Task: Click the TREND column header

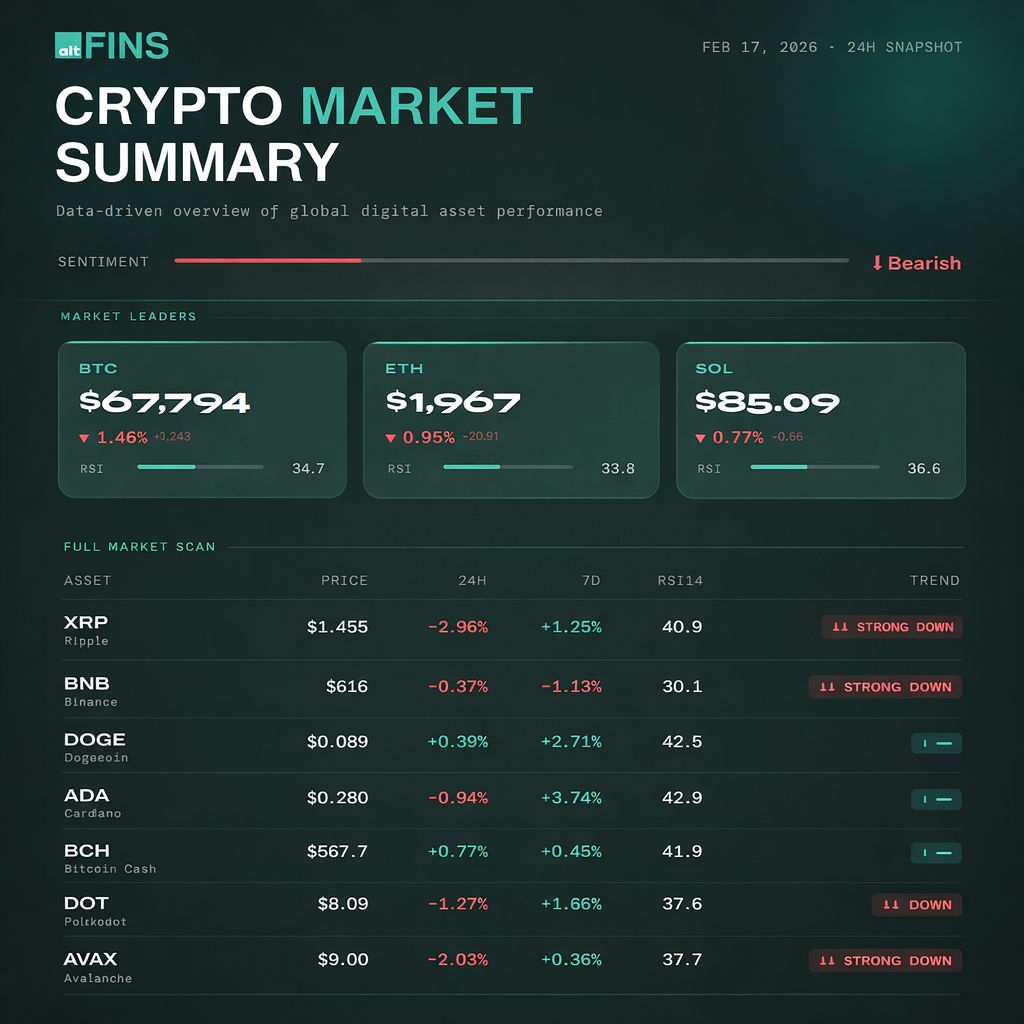Action: click(934, 580)
